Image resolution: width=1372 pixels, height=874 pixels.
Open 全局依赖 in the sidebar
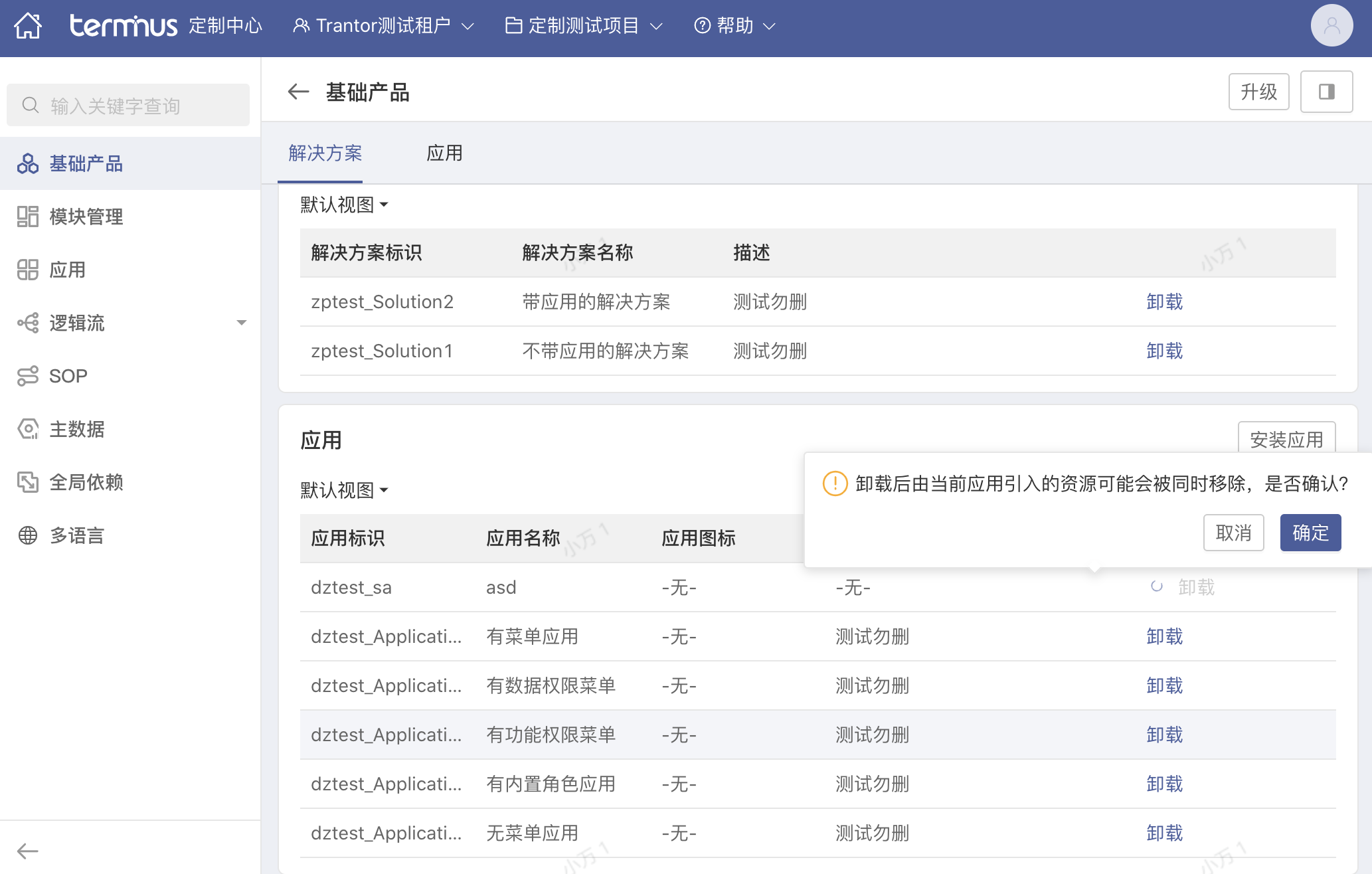coord(130,482)
